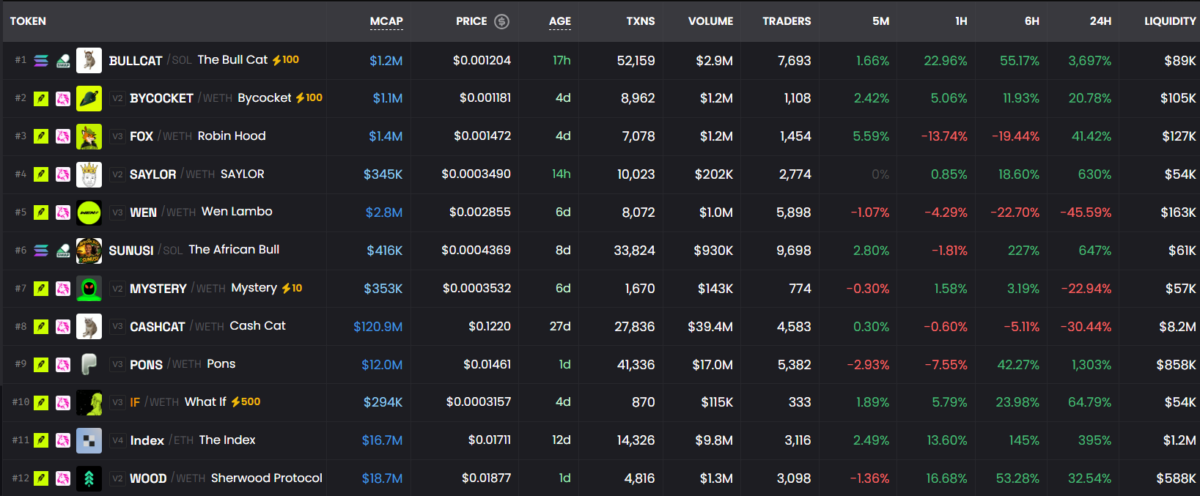The height and width of the screenshot is (496, 1200).
Task: Click the green chain icon in BYCOCKET row
Action: [41, 98]
